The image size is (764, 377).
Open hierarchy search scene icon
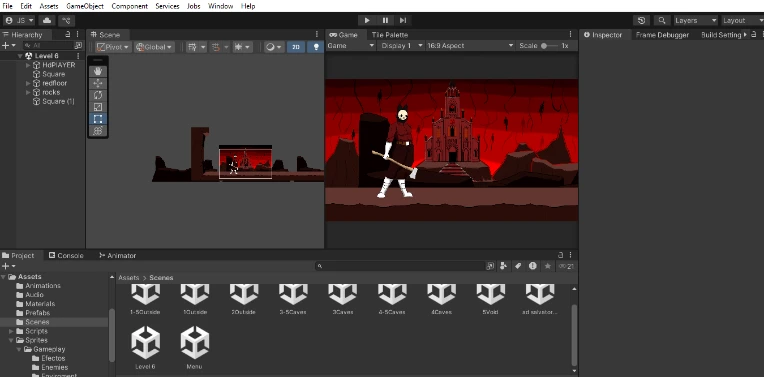tap(78, 45)
